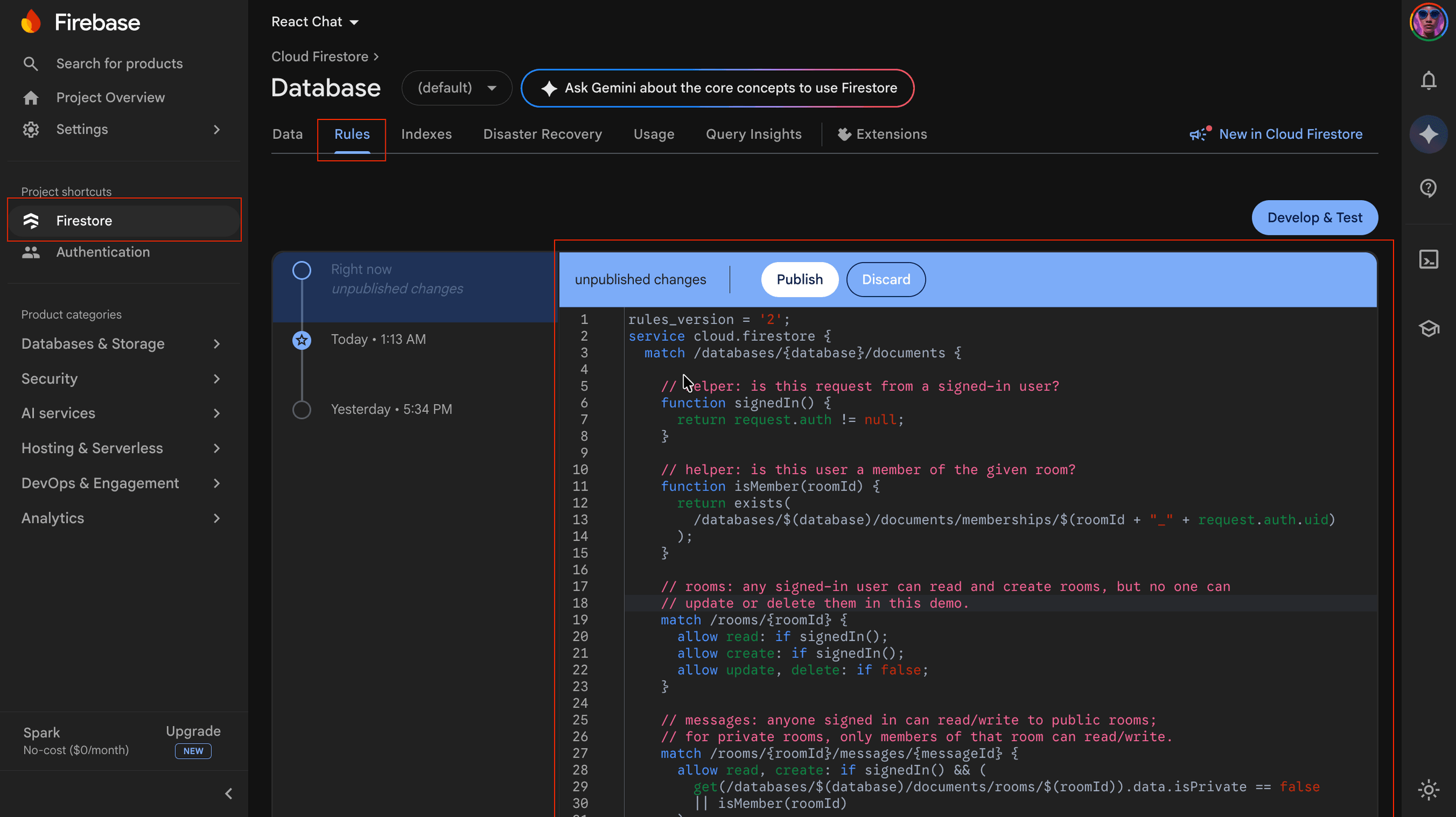Discard the unpublished changes

(x=886, y=280)
